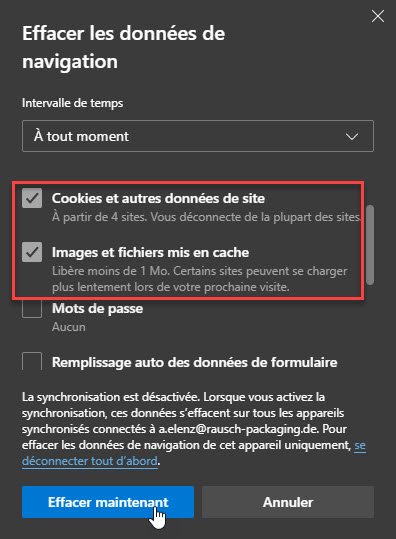The width and height of the screenshot is (396, 539).
Task: Click the Effacer maintenant button
Action: 108,502
